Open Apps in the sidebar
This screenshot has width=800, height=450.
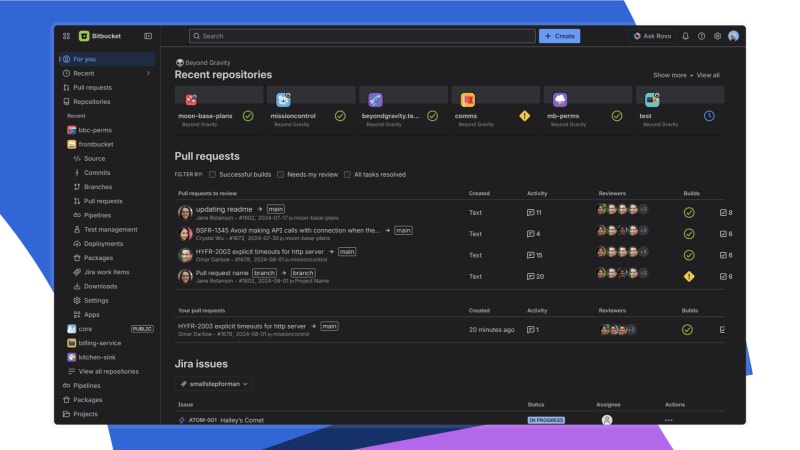[x=91, y=315]
